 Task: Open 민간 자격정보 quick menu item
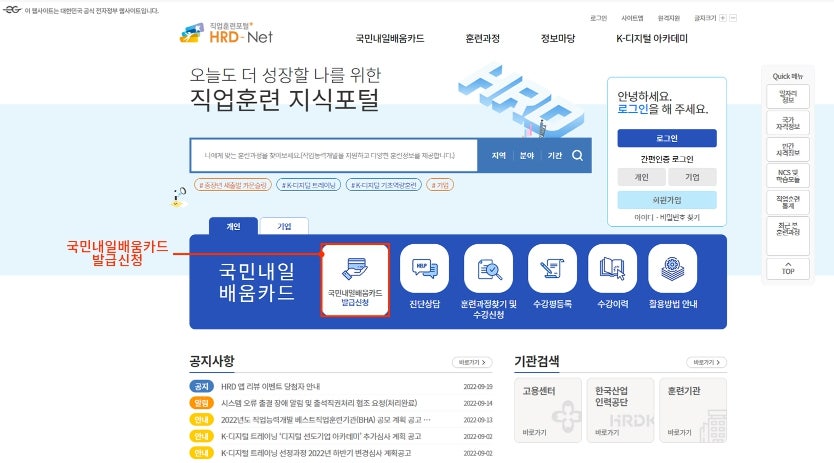[788, 150]
